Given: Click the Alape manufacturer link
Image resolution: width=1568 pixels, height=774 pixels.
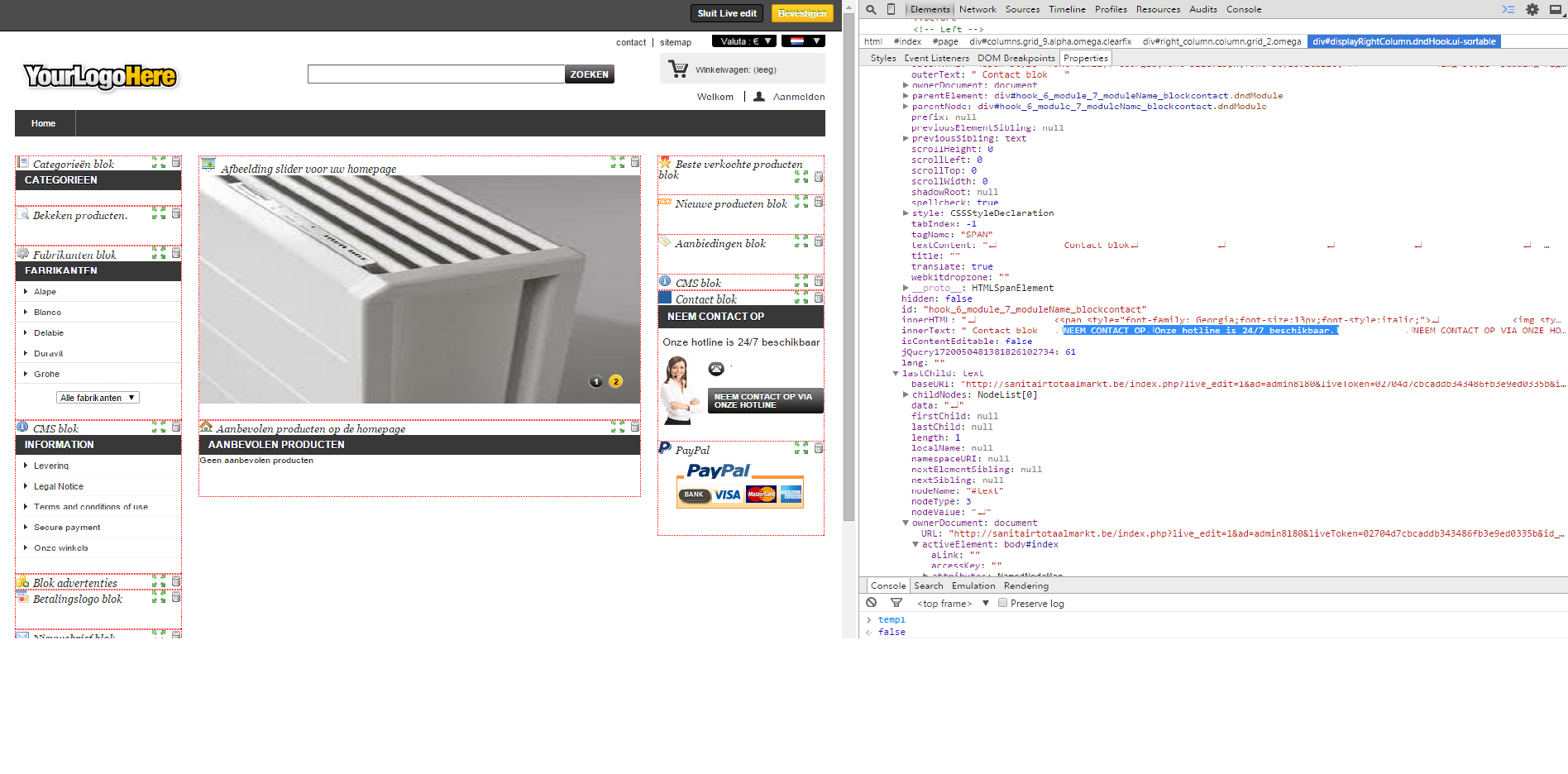Looking at the screenshot, I should point(45,292).
